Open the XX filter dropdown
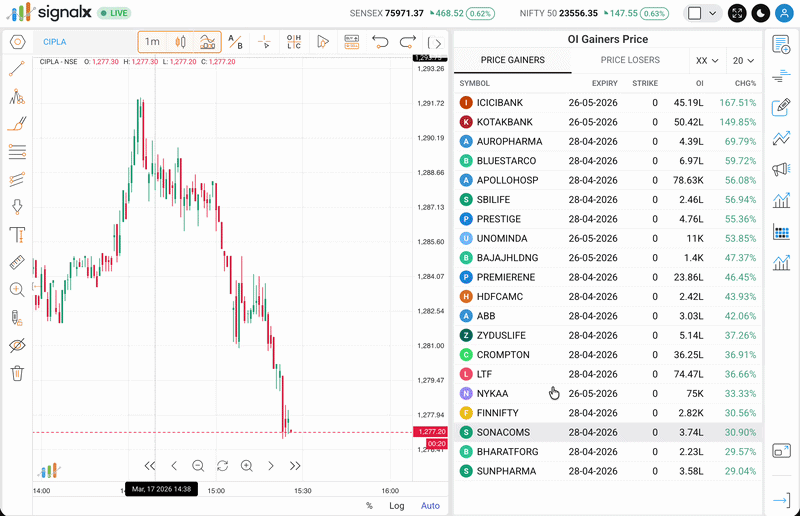800x516 pixels. [707, 61]
